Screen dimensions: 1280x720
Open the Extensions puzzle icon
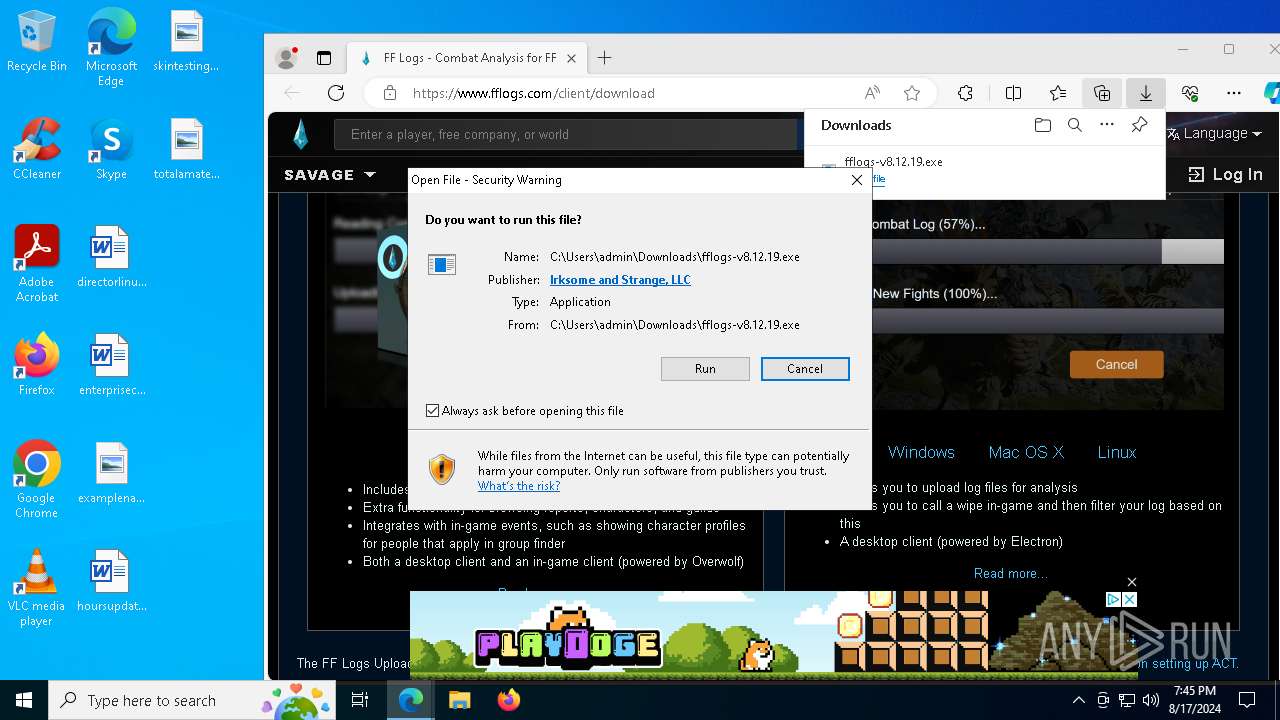pos(965,93)
